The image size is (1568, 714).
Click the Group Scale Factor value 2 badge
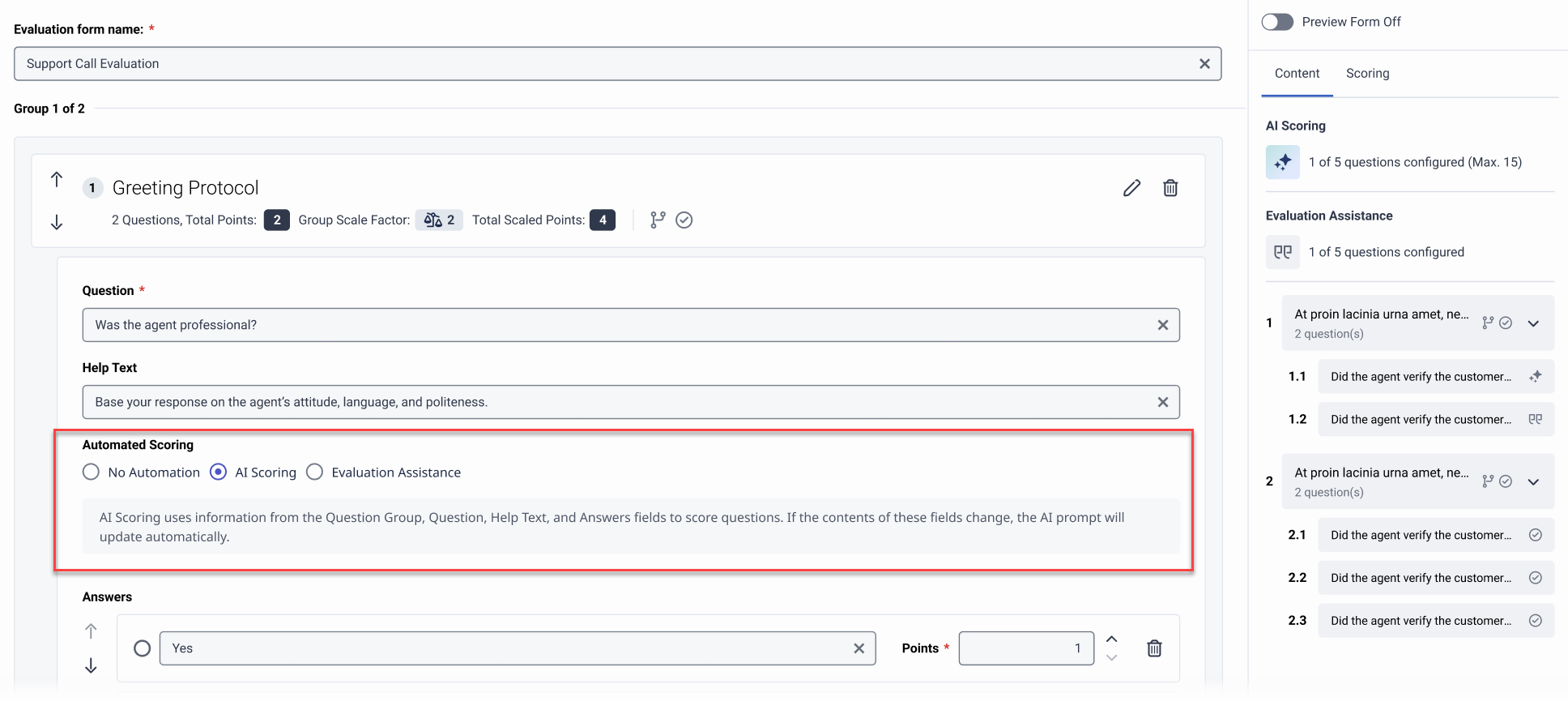[440, 220]
